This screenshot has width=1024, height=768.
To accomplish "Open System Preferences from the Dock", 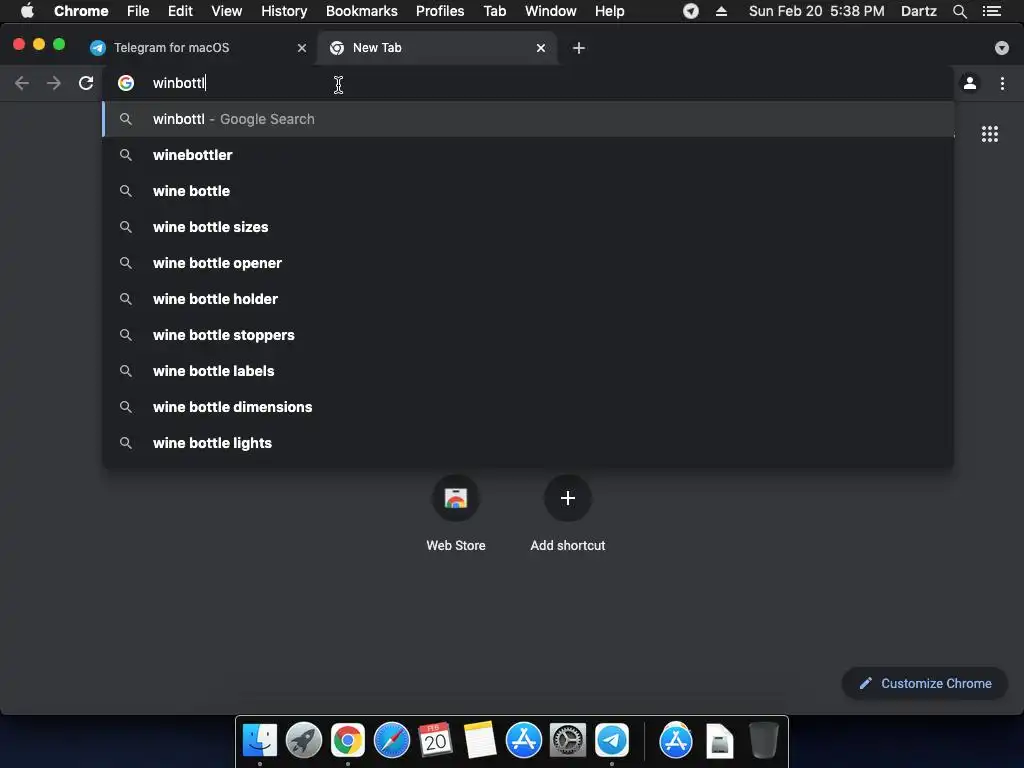I will (x=568, y=741).
